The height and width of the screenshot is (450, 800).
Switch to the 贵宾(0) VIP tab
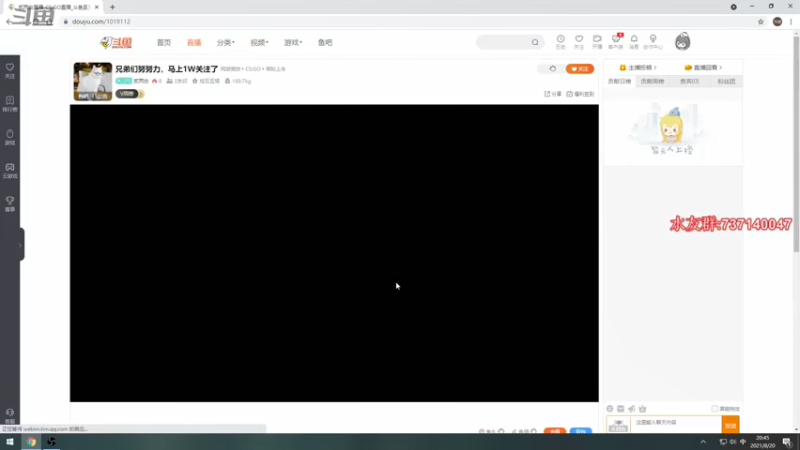(689, 81)
